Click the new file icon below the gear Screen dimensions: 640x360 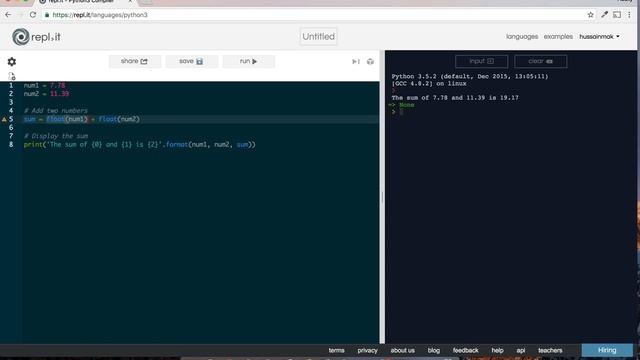[11, 76]
